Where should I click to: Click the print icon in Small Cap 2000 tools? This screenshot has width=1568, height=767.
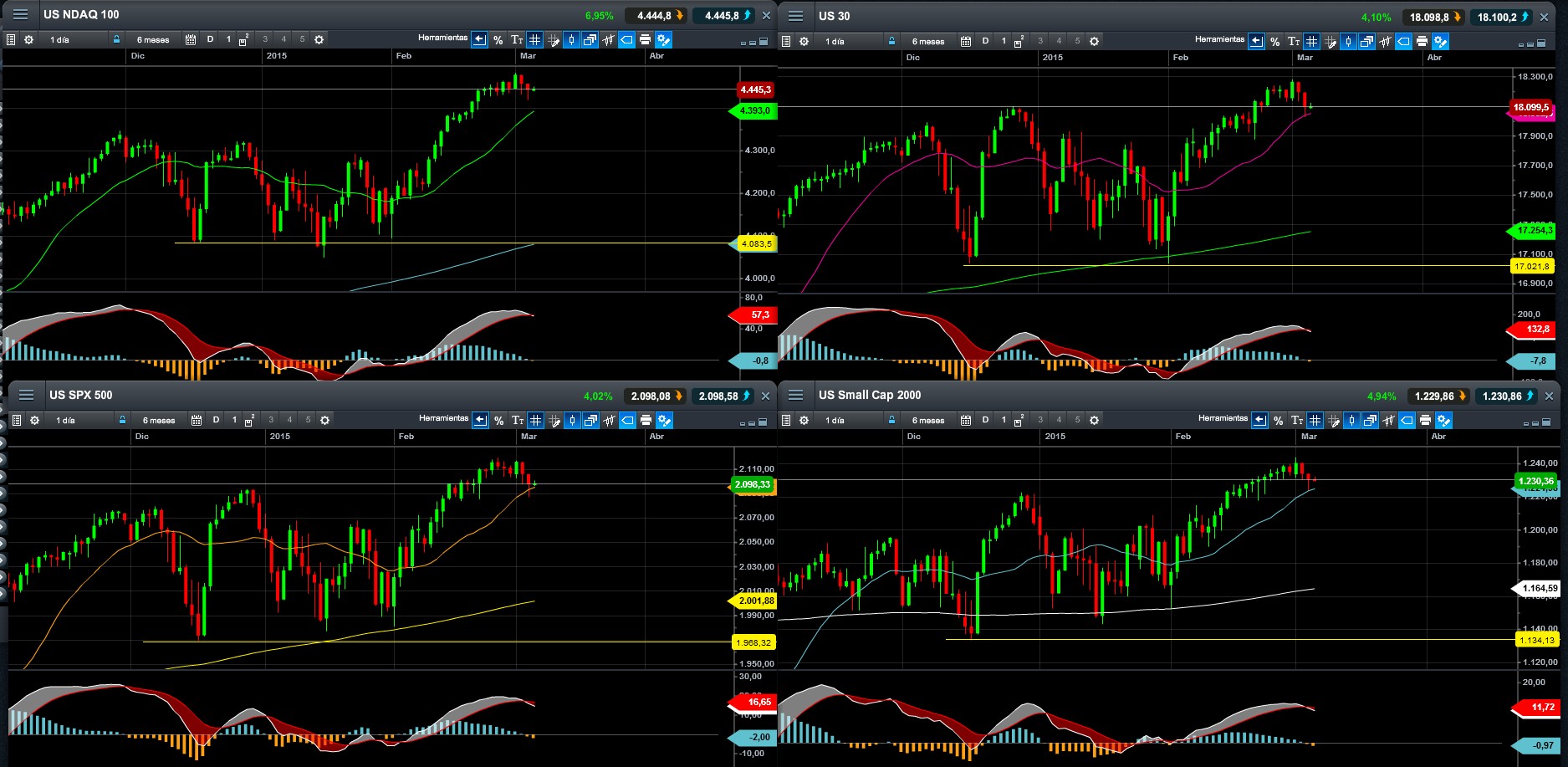coord(1425,420)
